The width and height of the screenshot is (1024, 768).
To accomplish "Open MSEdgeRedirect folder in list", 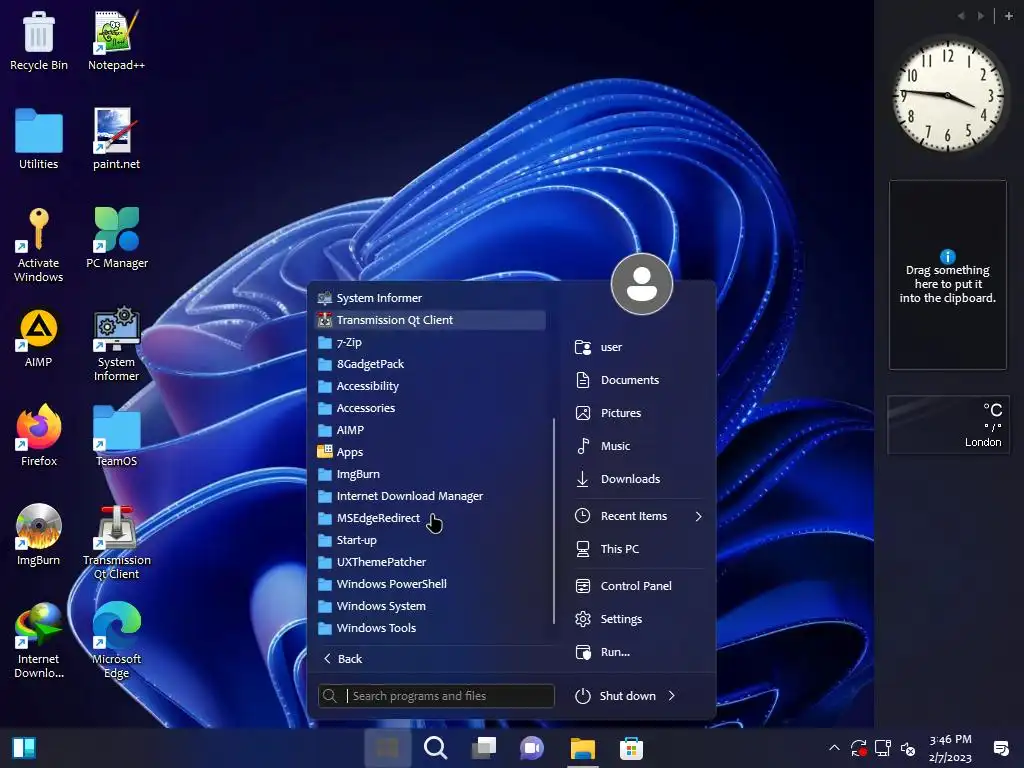I will pos(431,519).
